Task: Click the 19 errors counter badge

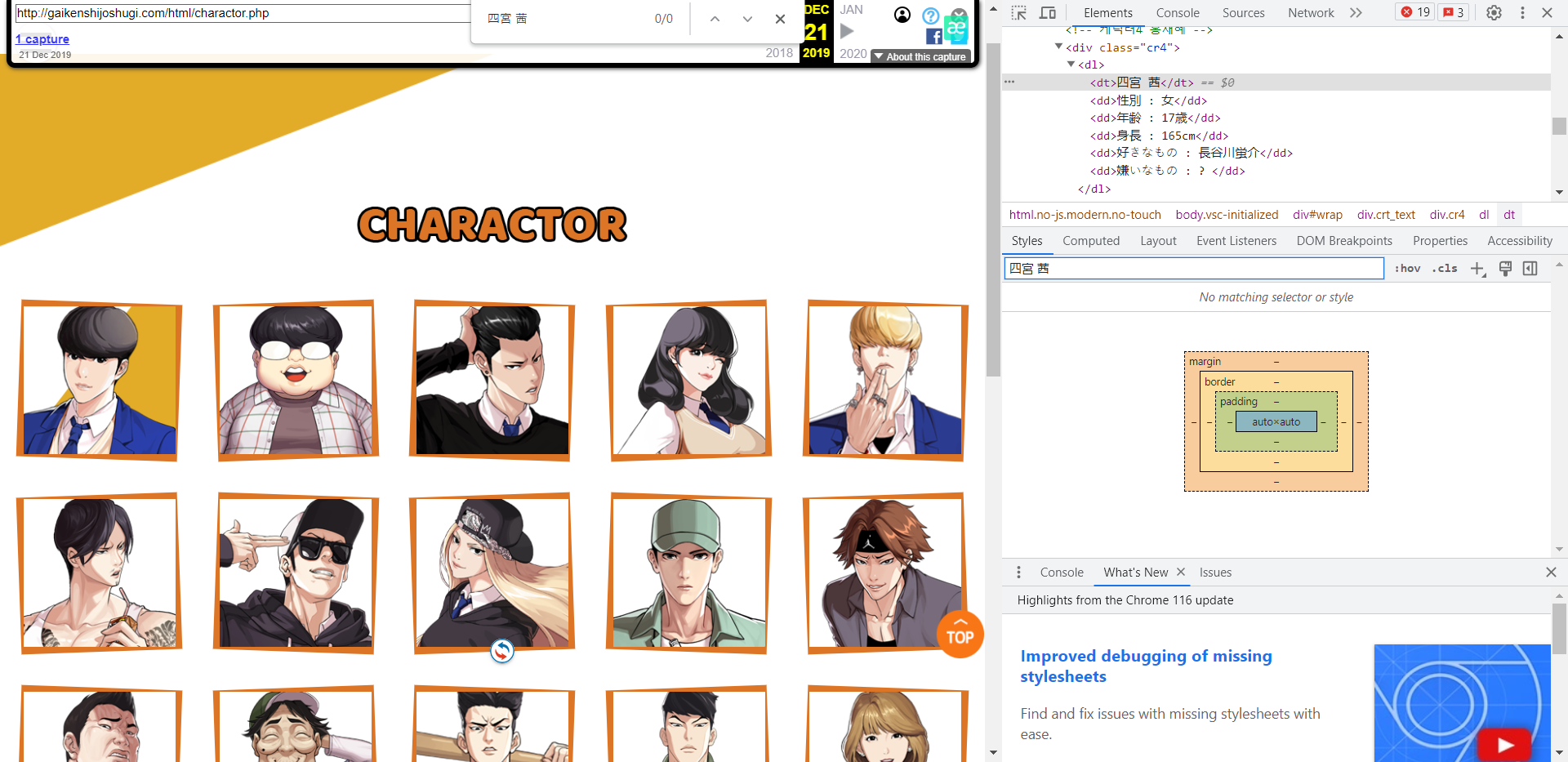Action: (x=1415, y=12)
